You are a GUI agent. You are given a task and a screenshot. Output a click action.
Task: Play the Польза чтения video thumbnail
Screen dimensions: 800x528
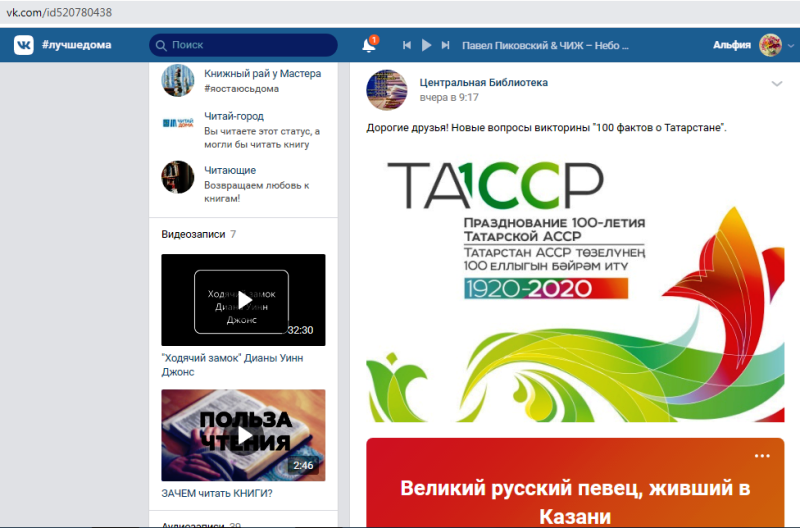243,435
